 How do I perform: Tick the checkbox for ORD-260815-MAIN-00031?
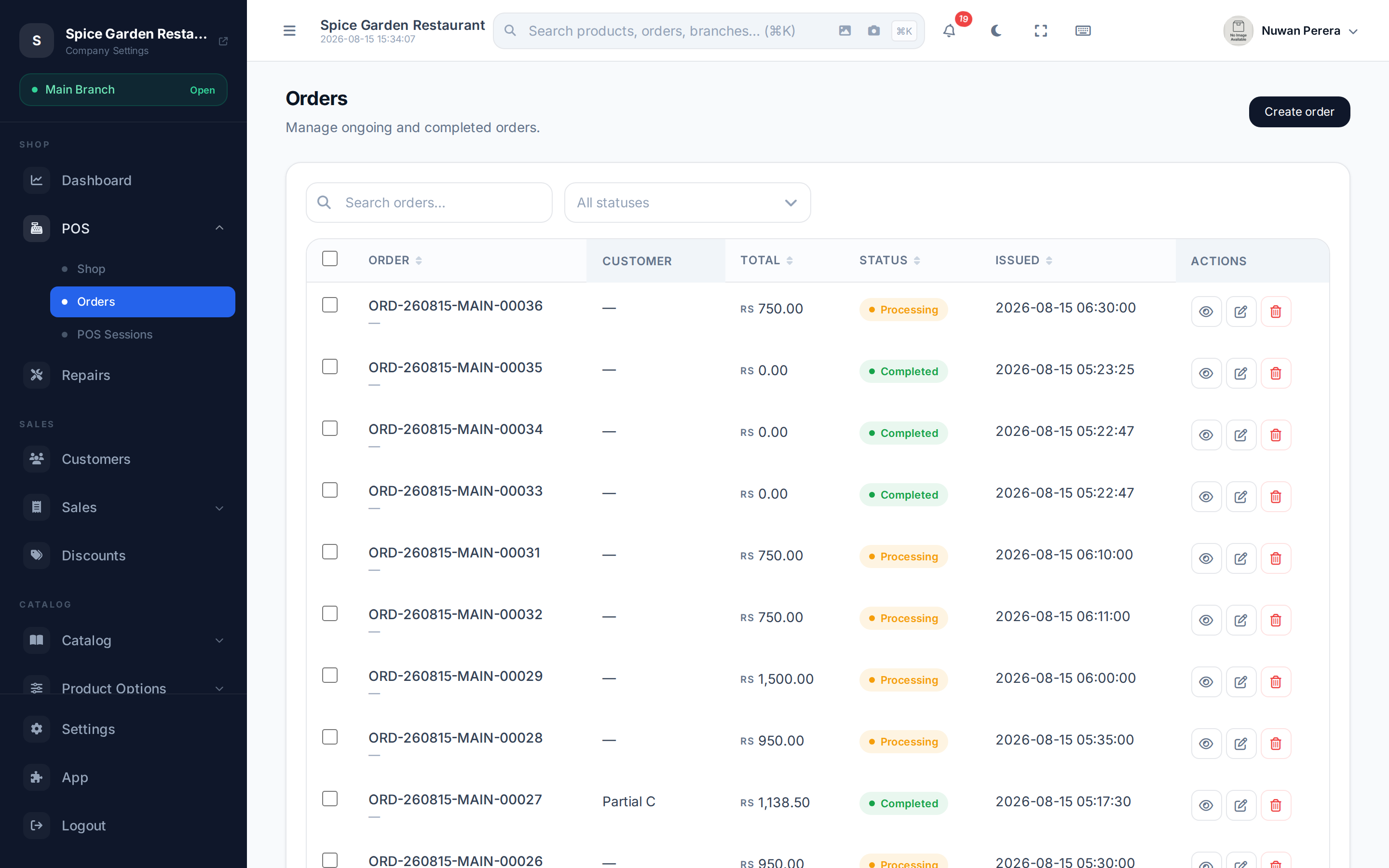329,551
